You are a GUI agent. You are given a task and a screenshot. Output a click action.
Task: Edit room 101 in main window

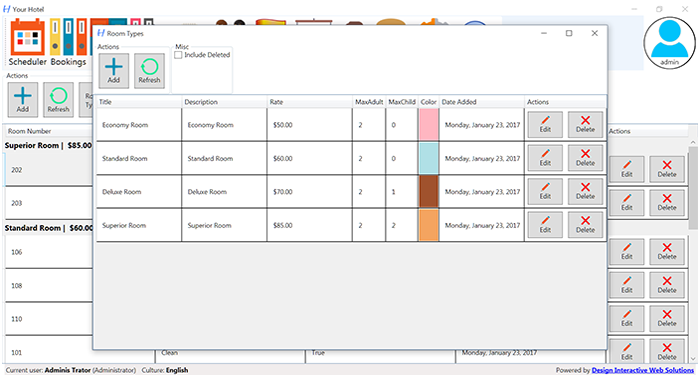(627, 352)
